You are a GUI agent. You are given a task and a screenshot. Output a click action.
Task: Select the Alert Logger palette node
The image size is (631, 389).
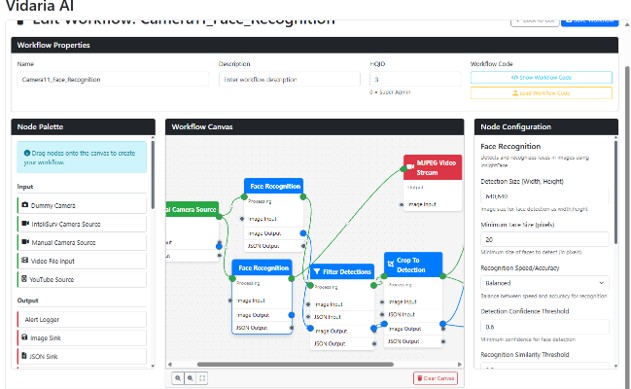[x=82, y=319]
